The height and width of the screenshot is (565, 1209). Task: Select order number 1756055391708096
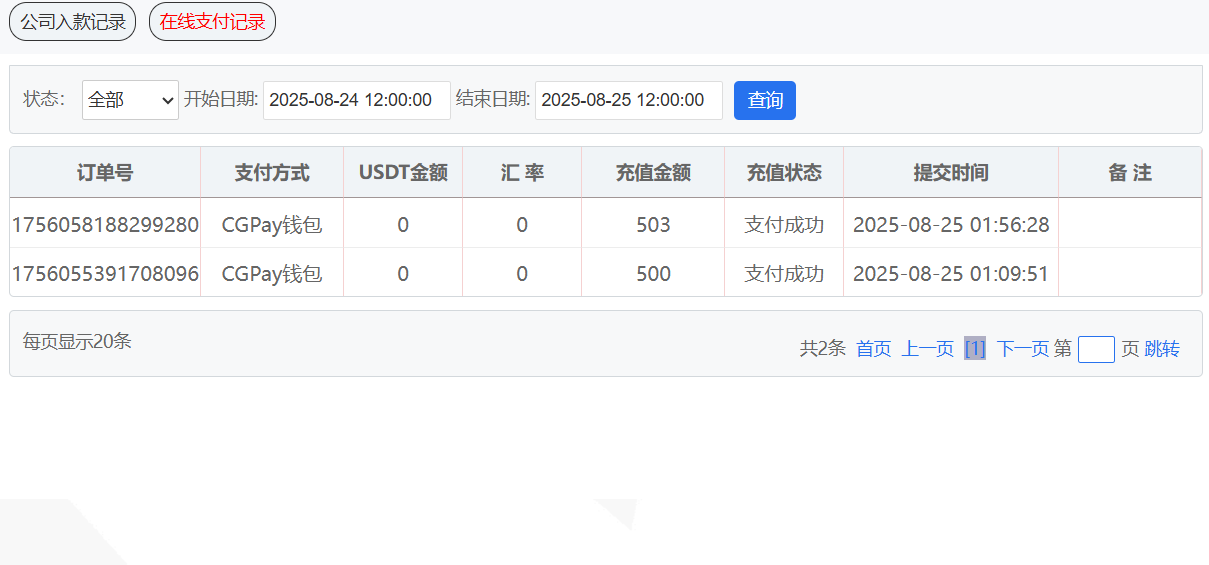[105, 274]
